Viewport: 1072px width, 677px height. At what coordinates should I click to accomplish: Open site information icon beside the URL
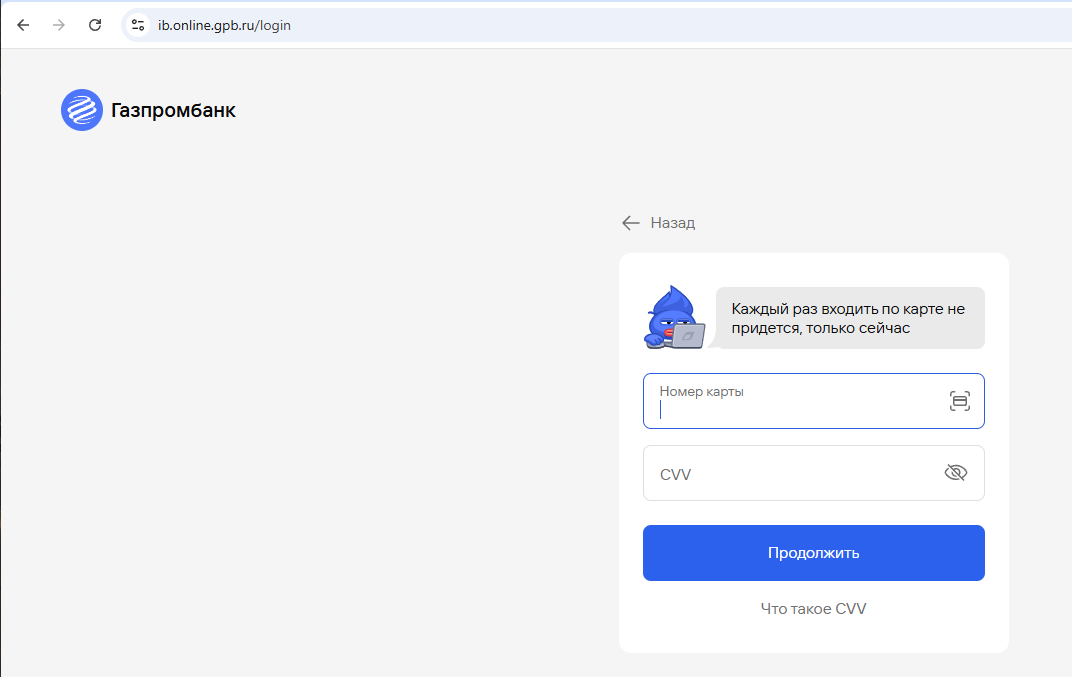(x=137, y=25)
